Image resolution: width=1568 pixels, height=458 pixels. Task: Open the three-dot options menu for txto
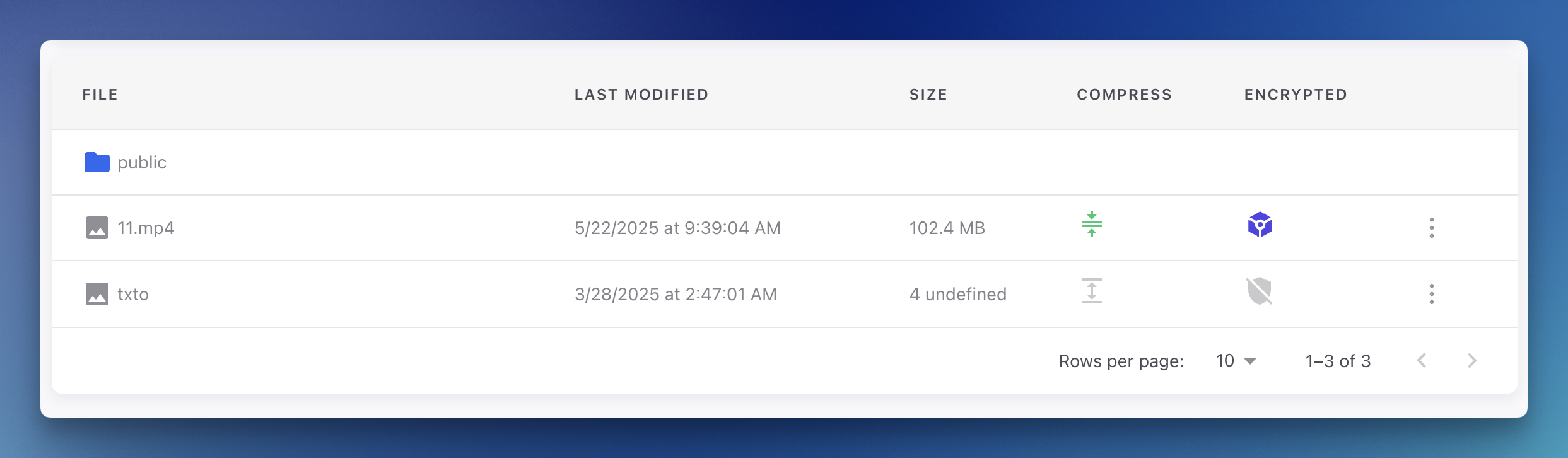point(1431,294)
